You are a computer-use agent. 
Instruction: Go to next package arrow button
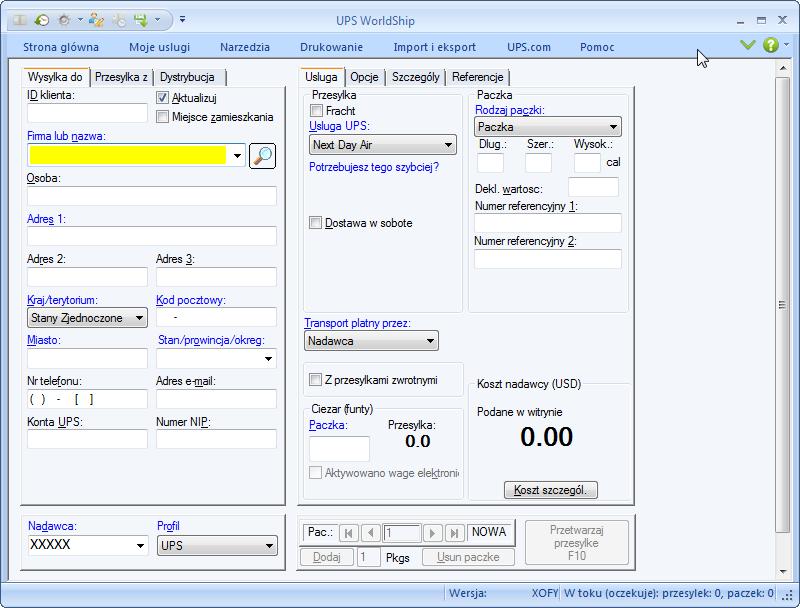tap(432, 533)
